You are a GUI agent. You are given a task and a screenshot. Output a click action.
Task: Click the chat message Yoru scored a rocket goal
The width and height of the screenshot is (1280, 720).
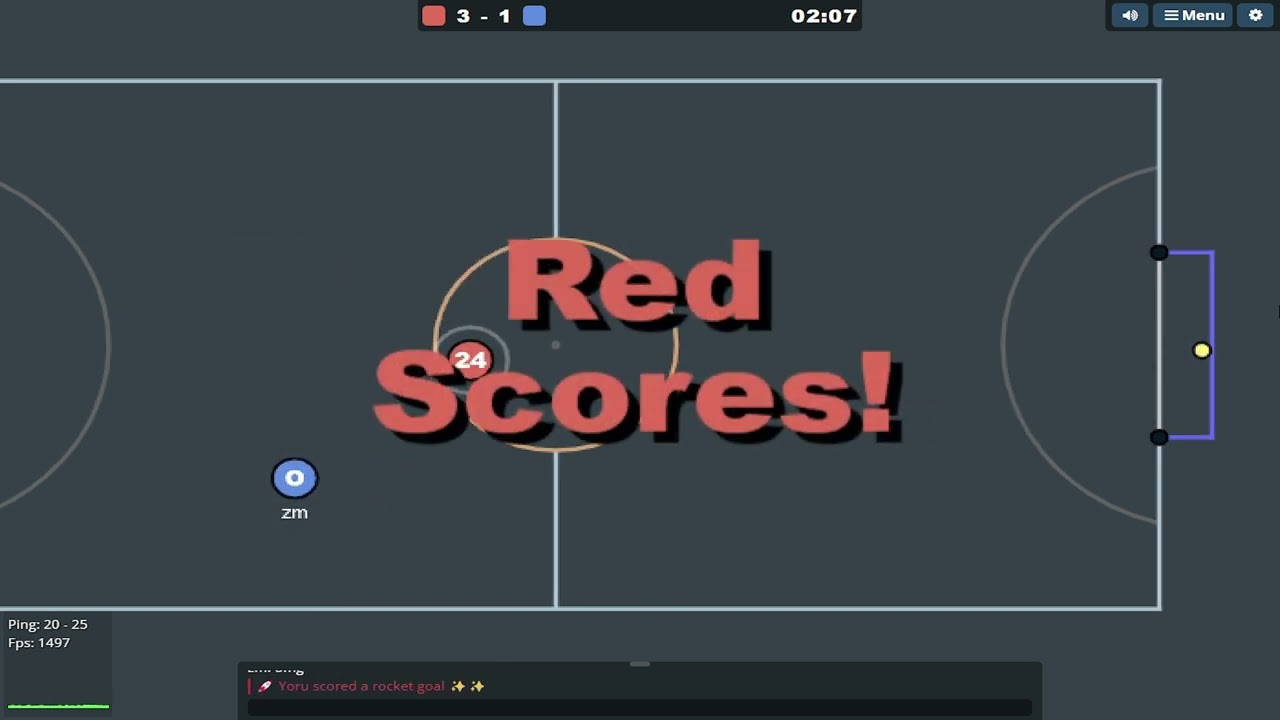pos(361,686)
